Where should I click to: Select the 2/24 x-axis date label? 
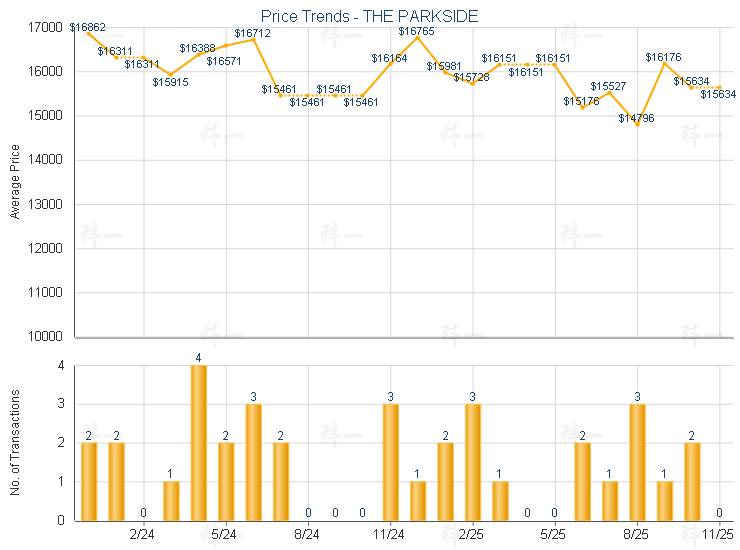tap(143, 534)
